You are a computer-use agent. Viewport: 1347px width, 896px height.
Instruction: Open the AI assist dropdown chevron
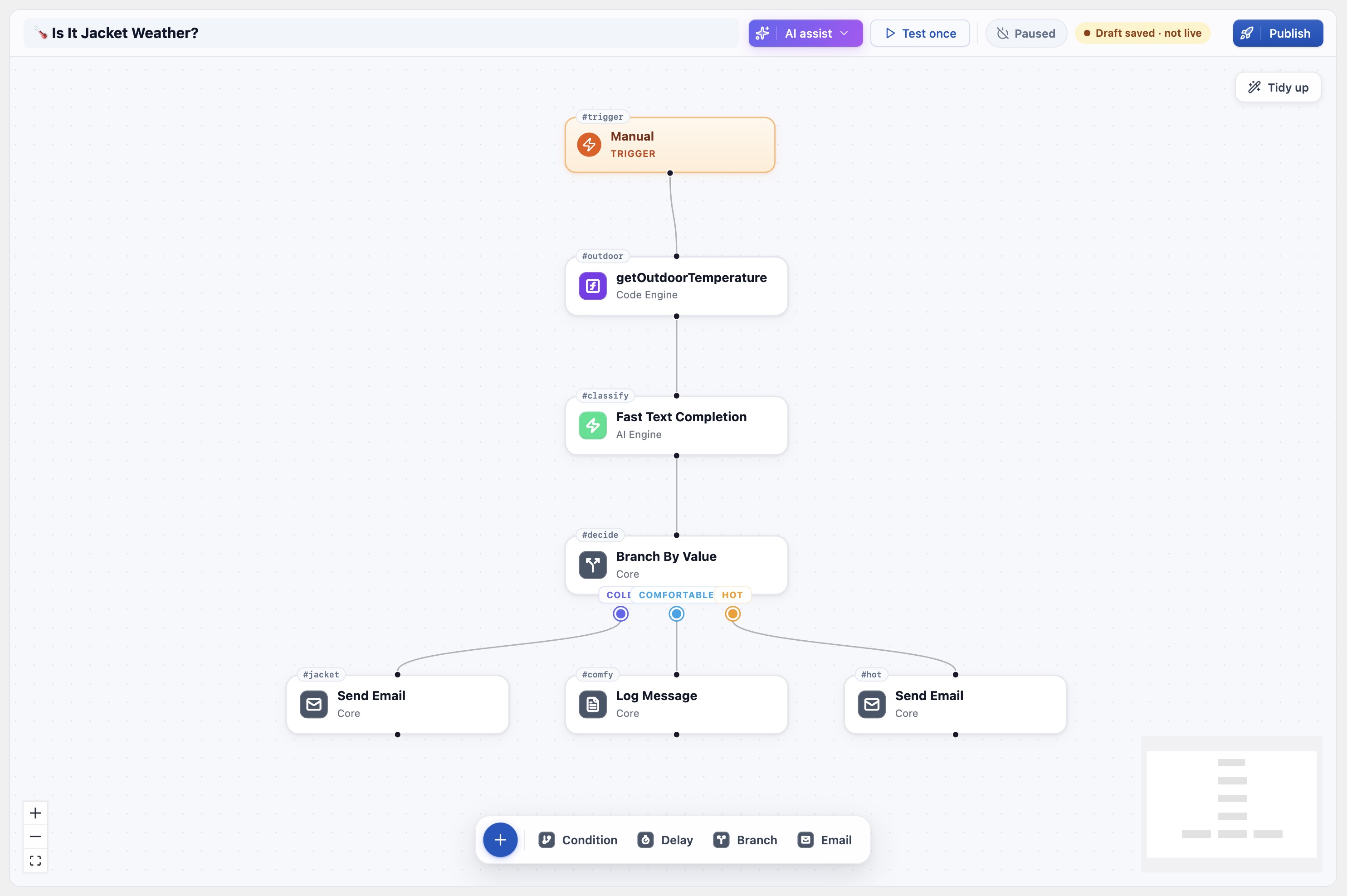pyautogui.click(x=844, y=33)
